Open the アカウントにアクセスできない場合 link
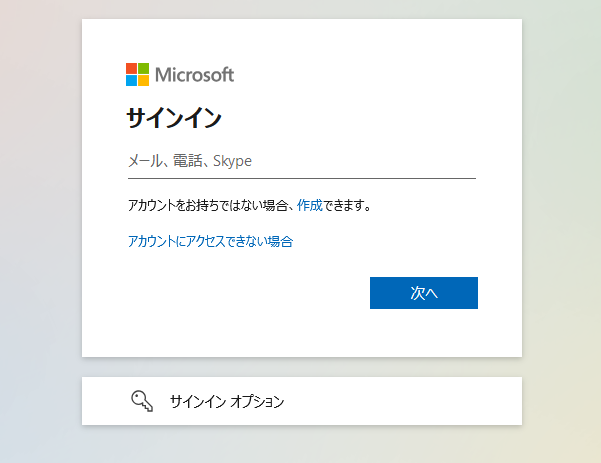 point(210,241)
